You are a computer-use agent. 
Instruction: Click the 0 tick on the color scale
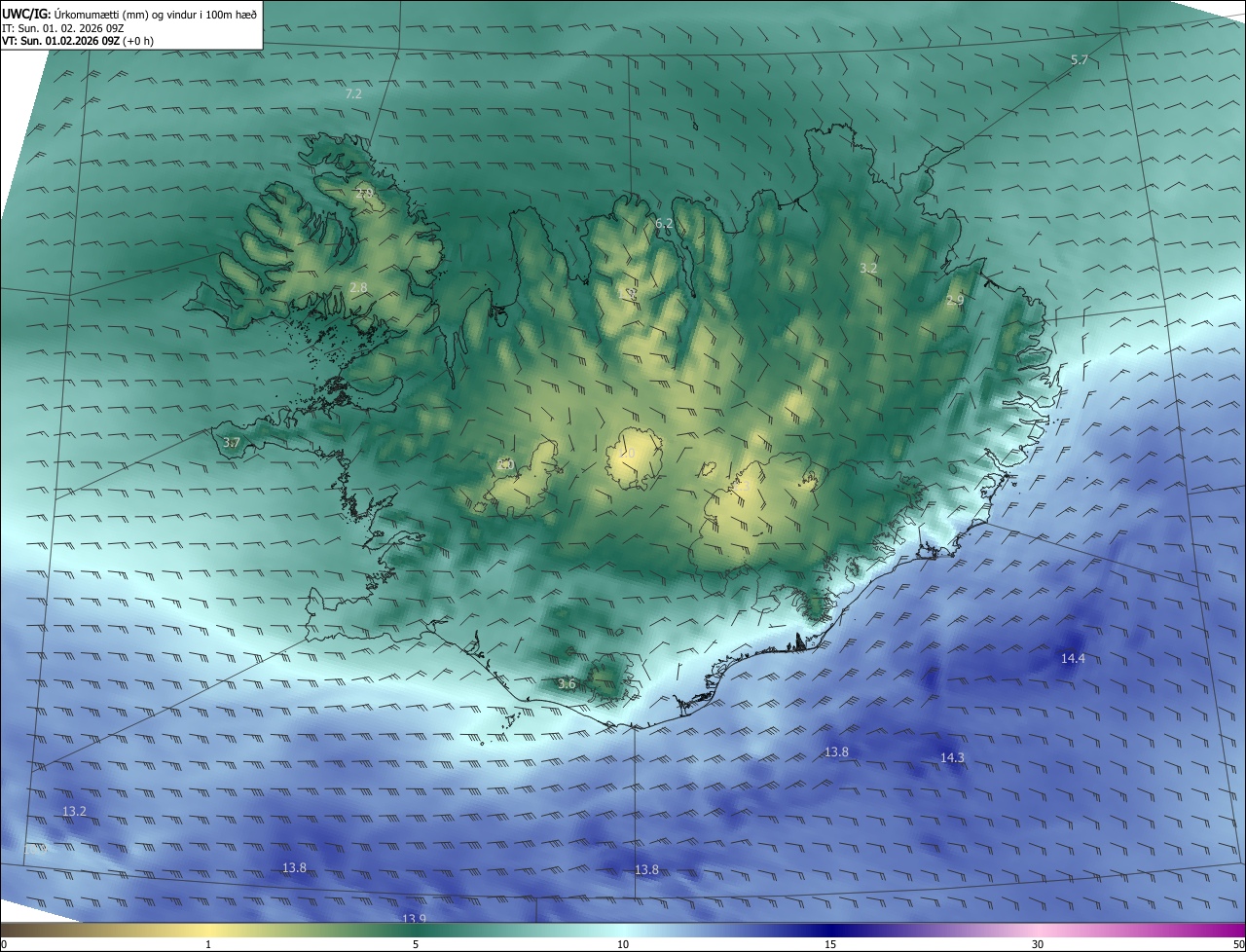[x=4, y=944]
